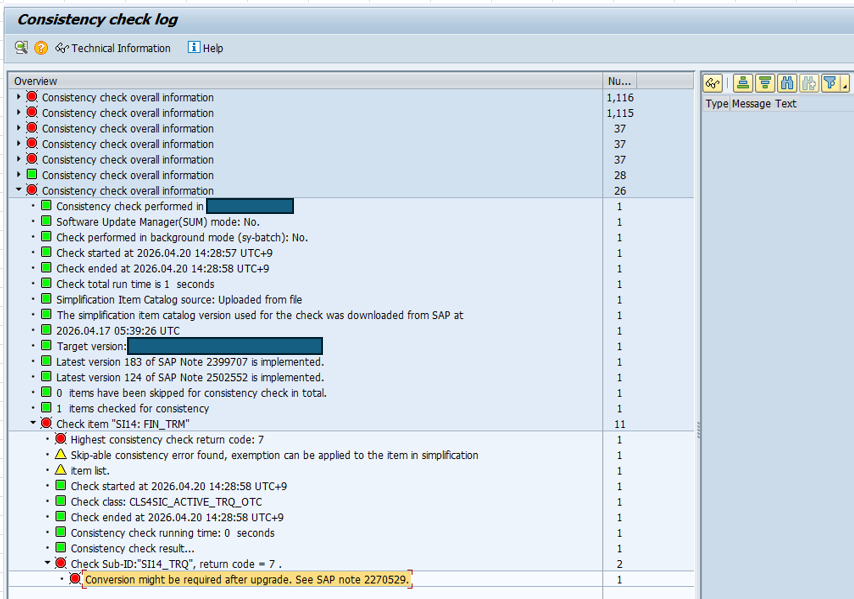Image resolution: width=854 pixels, height=599 pixels.
Task: Click red status icon of 1,116 messages row
Action: [x=32, y=97]
